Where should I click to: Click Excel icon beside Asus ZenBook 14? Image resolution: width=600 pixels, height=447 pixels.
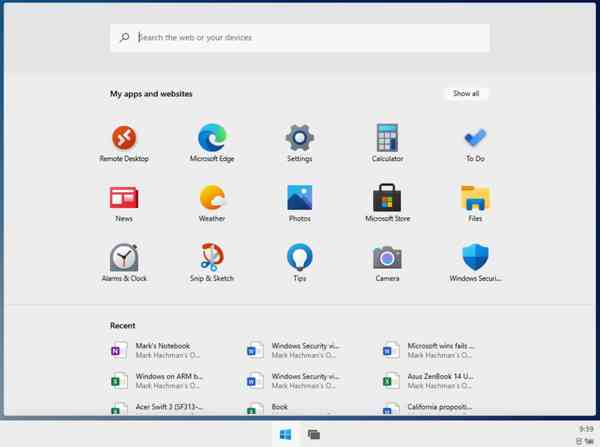391,381
